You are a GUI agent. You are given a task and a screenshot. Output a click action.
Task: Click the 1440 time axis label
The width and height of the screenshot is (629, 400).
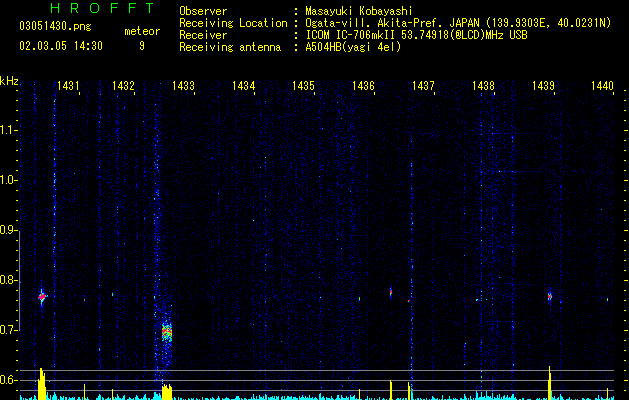click(603, 85)
